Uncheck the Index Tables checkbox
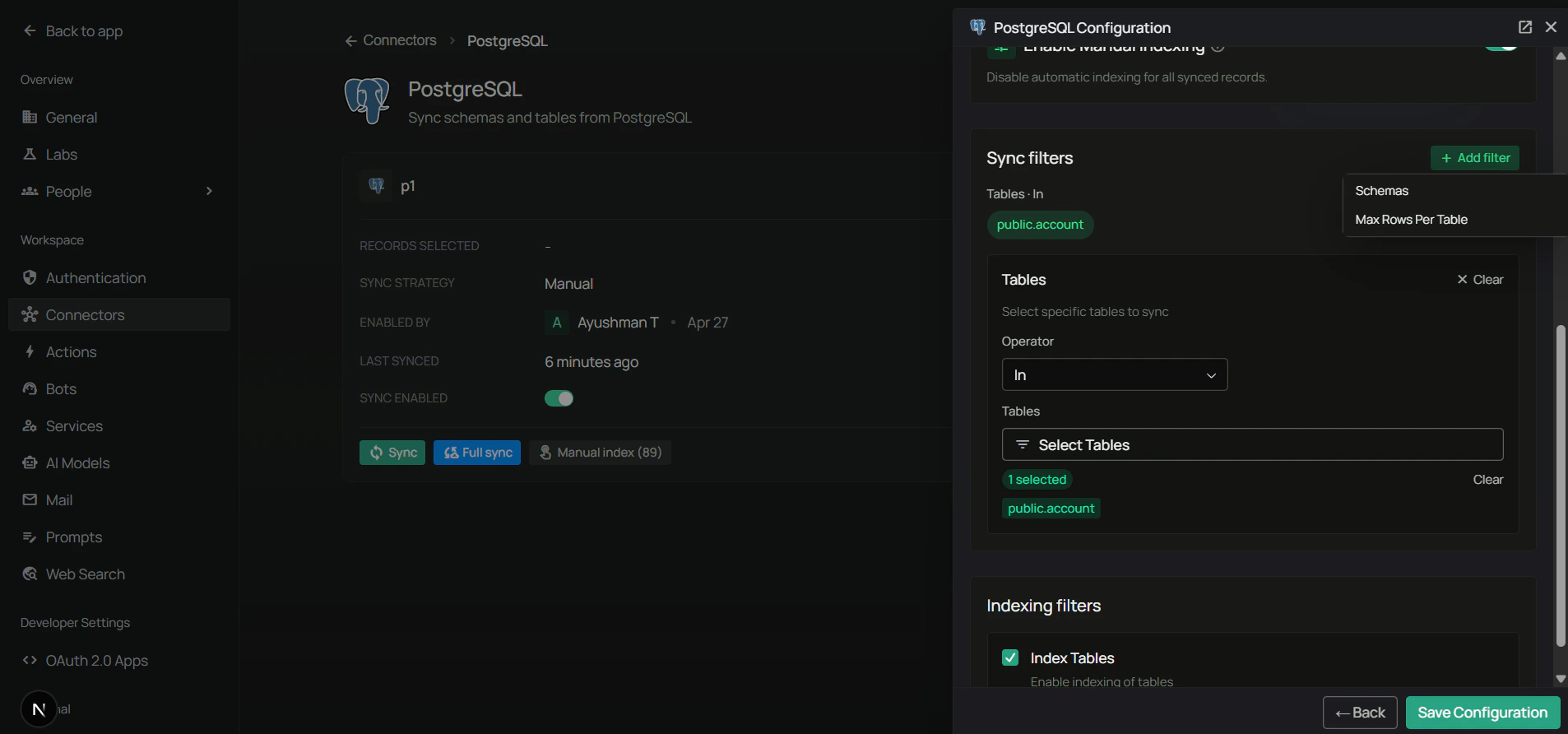This screenshot has width=1568, height=734. tap(1010, 657)
